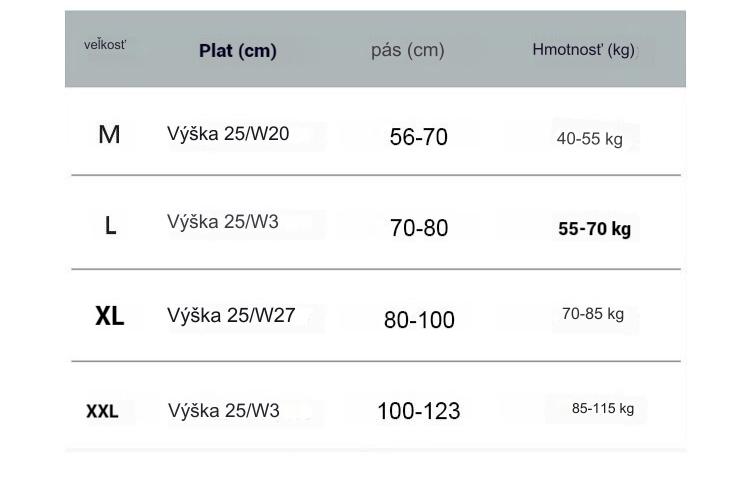
Task: Select the "Výška 25/W3" cell in L row
Action: point(223,222)
